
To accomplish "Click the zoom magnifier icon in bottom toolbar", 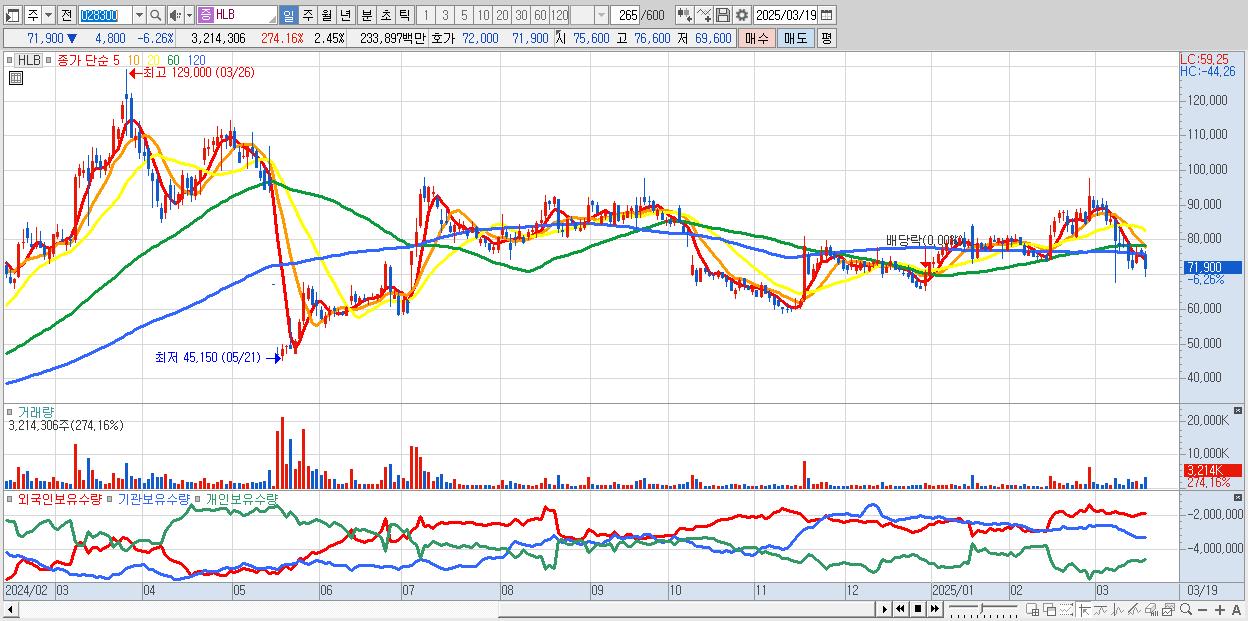I will [1186, 610].
